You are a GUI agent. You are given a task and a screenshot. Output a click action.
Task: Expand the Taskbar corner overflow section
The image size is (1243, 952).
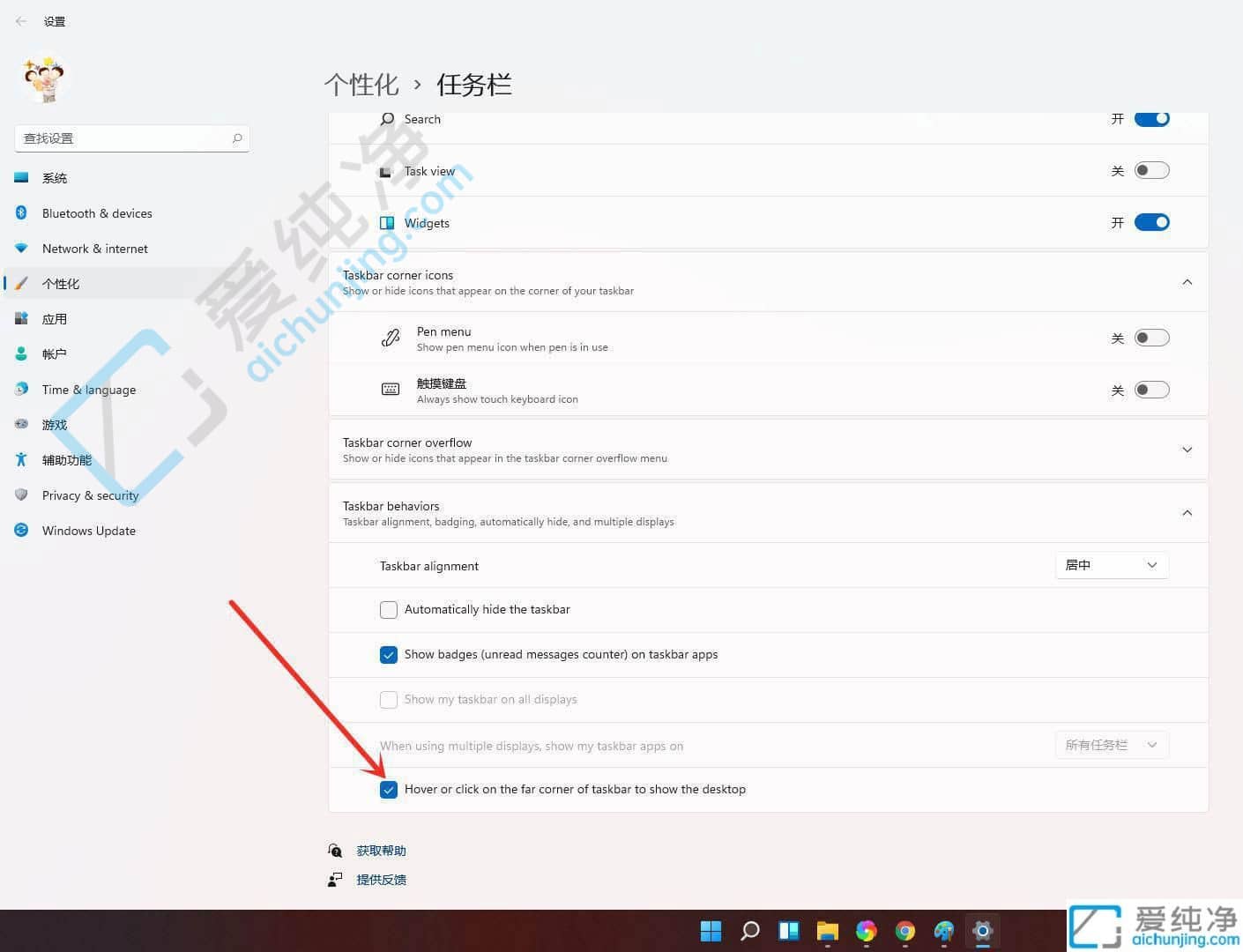click(x=1187, y=449)
